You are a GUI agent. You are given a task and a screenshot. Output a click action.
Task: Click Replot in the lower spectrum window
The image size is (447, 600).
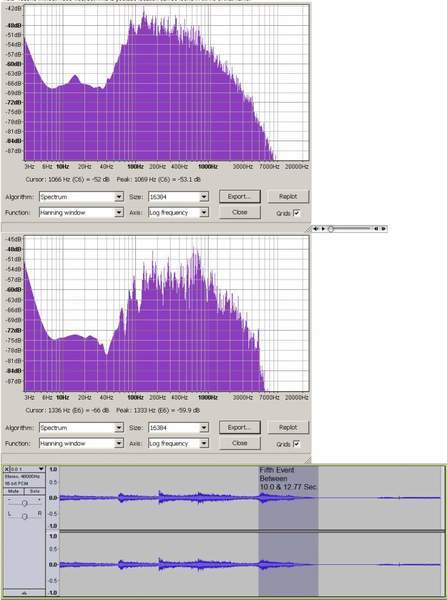(x=288, y=427)
